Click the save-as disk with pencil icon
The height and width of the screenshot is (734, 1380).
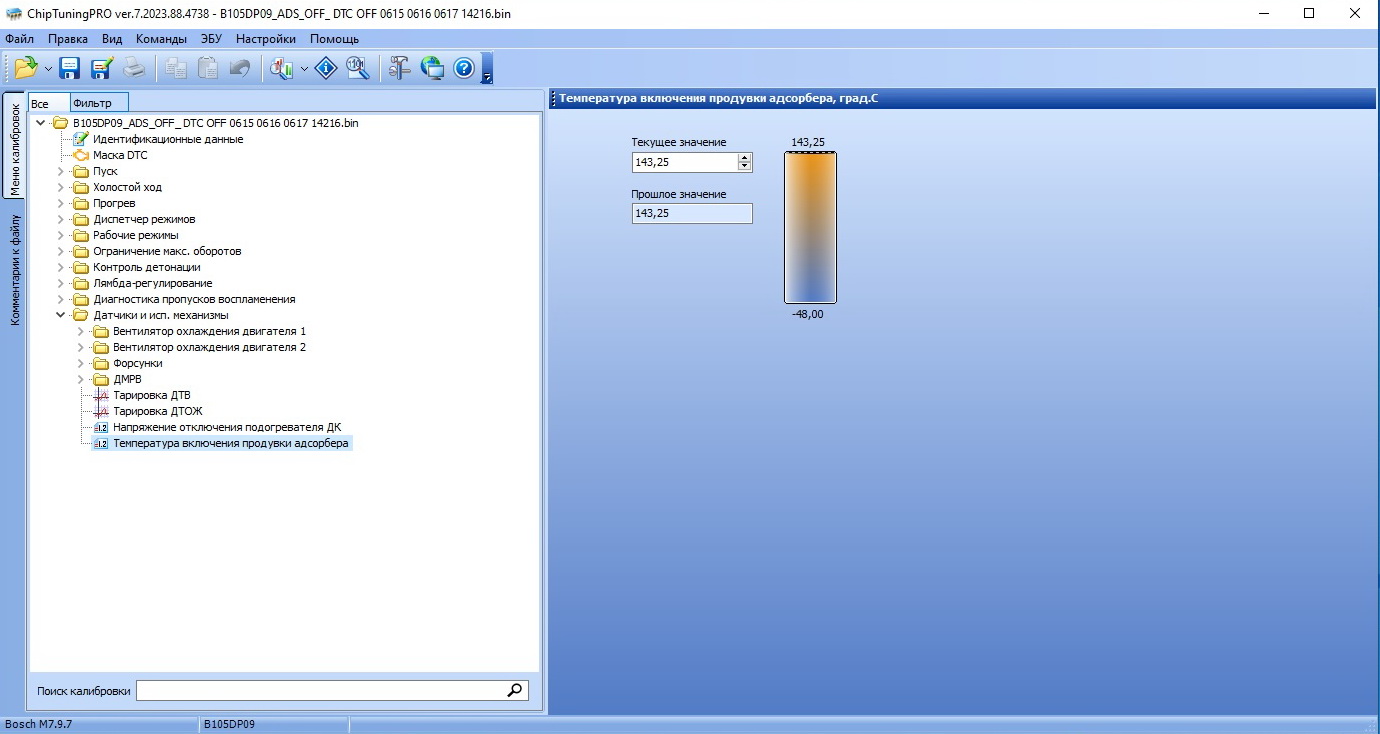point(101,68)
